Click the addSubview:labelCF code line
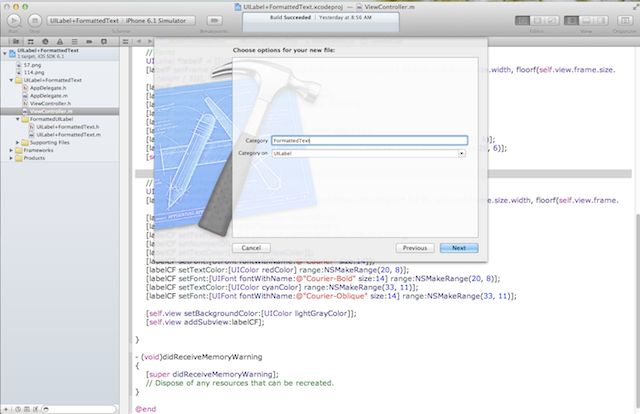640x414 pixels. click(205, 322)
